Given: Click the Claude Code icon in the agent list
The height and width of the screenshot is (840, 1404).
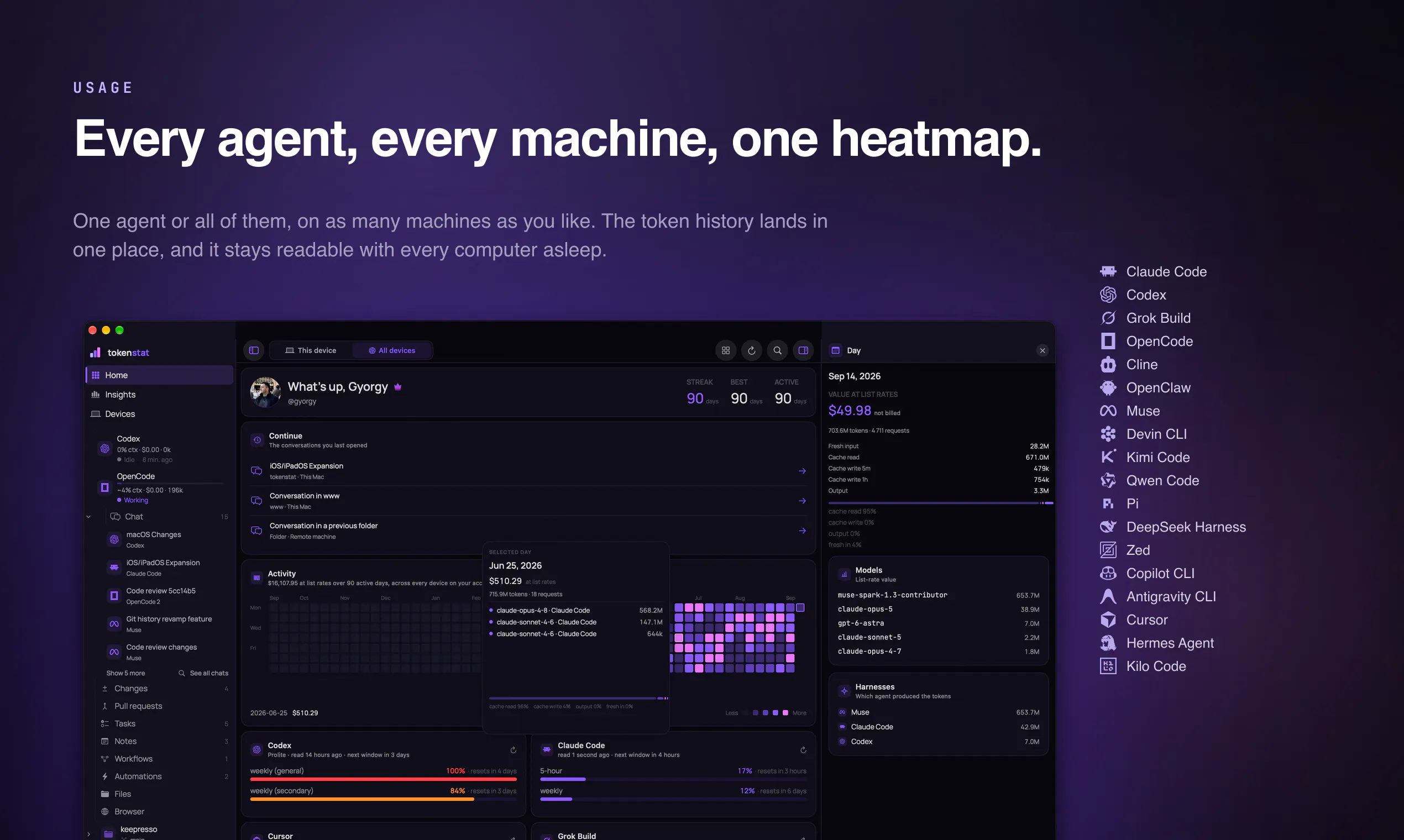Looking at the screenshot, I should (x=1108, y=272).
